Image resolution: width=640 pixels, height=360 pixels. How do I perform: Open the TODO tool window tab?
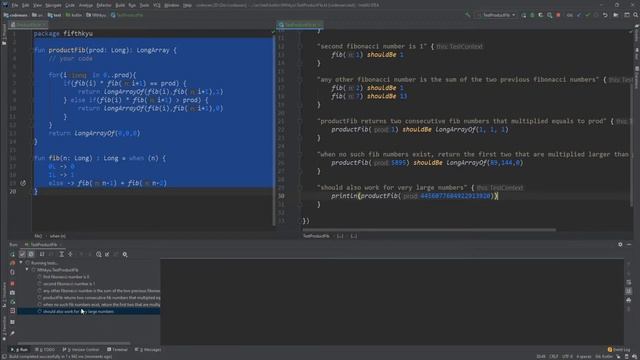point(45,350)
